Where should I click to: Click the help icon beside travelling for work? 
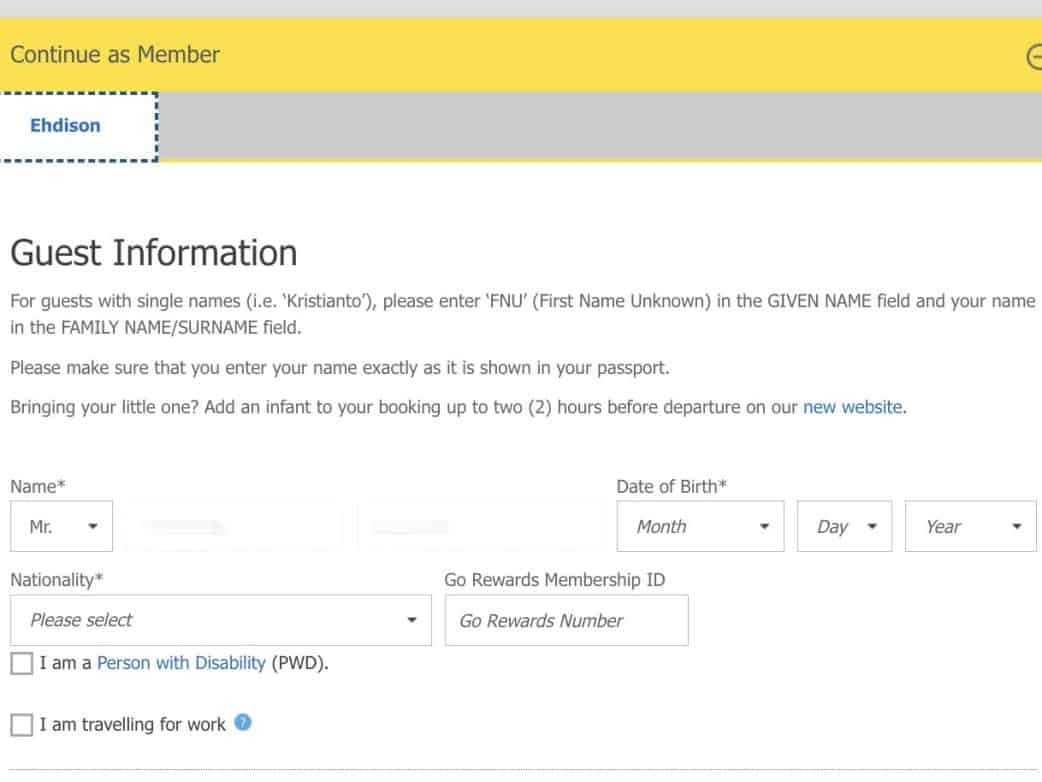[x=242, y=723]
